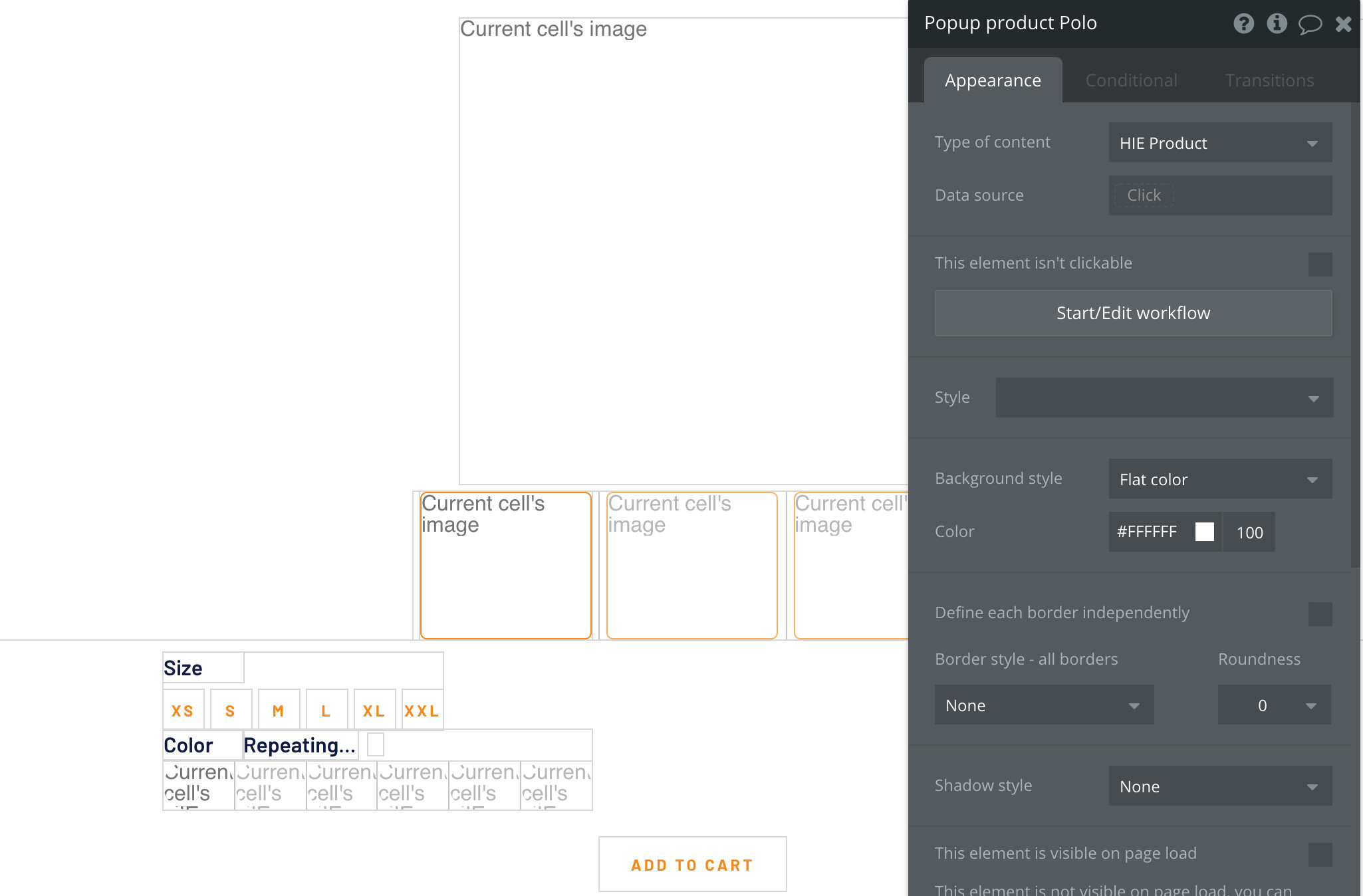Enable 'Define each border independently' checkbox

[x=1320, y=614]
